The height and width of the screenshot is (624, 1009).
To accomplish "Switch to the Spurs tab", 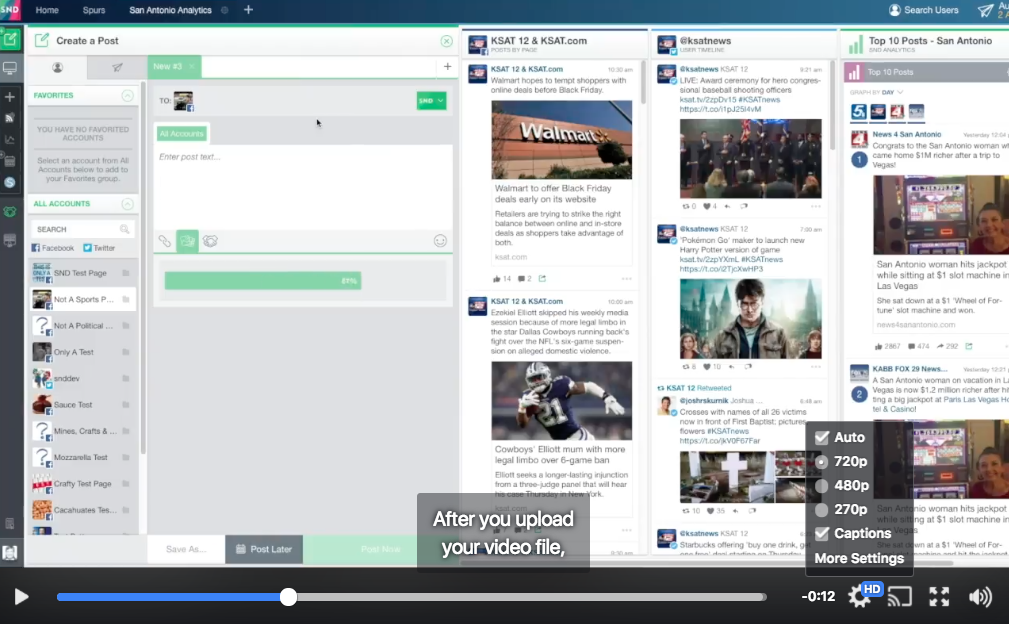I will coord(94,10).
